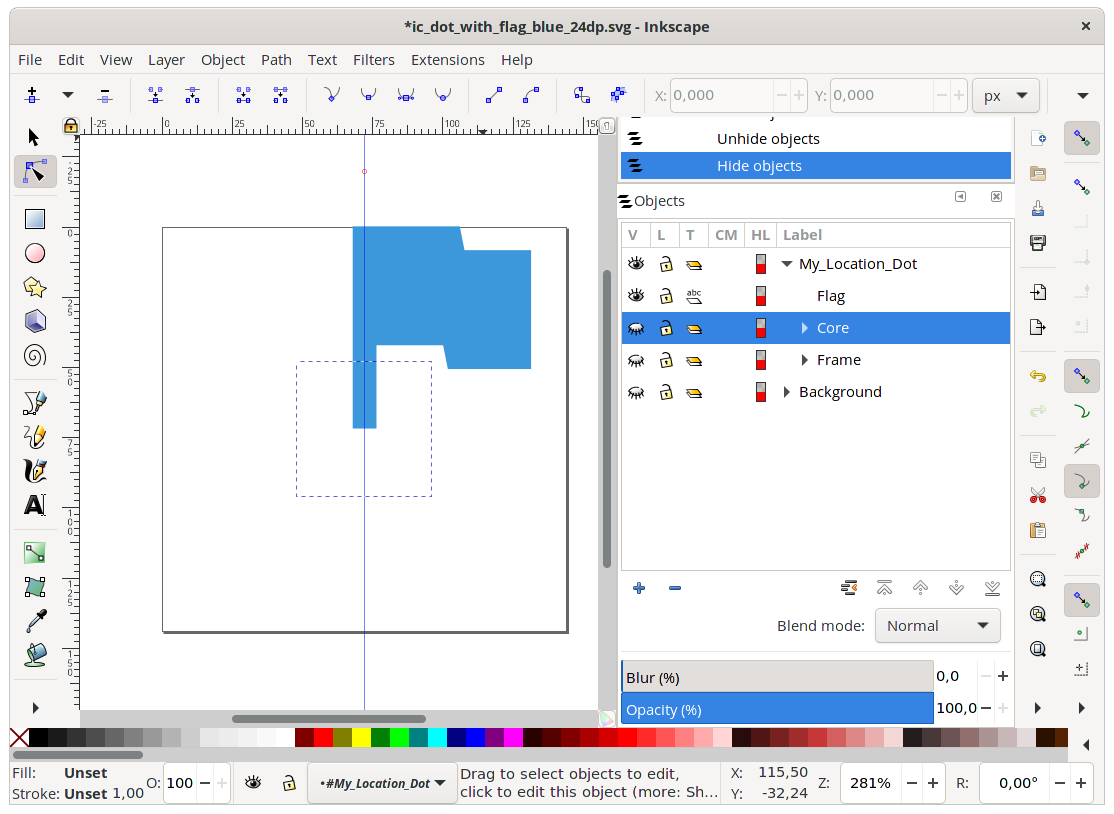
Task: Toggle current layer lock in status bar
Action: (x=288, y=783)
